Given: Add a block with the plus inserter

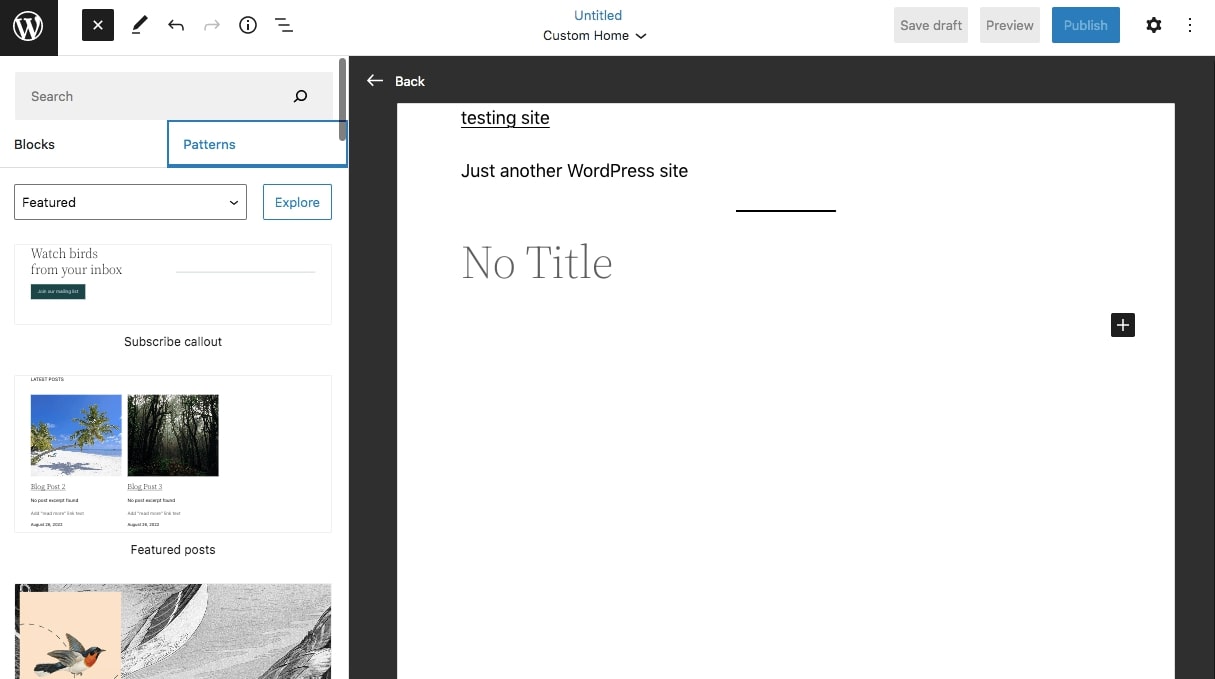Looking at the screenshot, I should point(1122,325).
